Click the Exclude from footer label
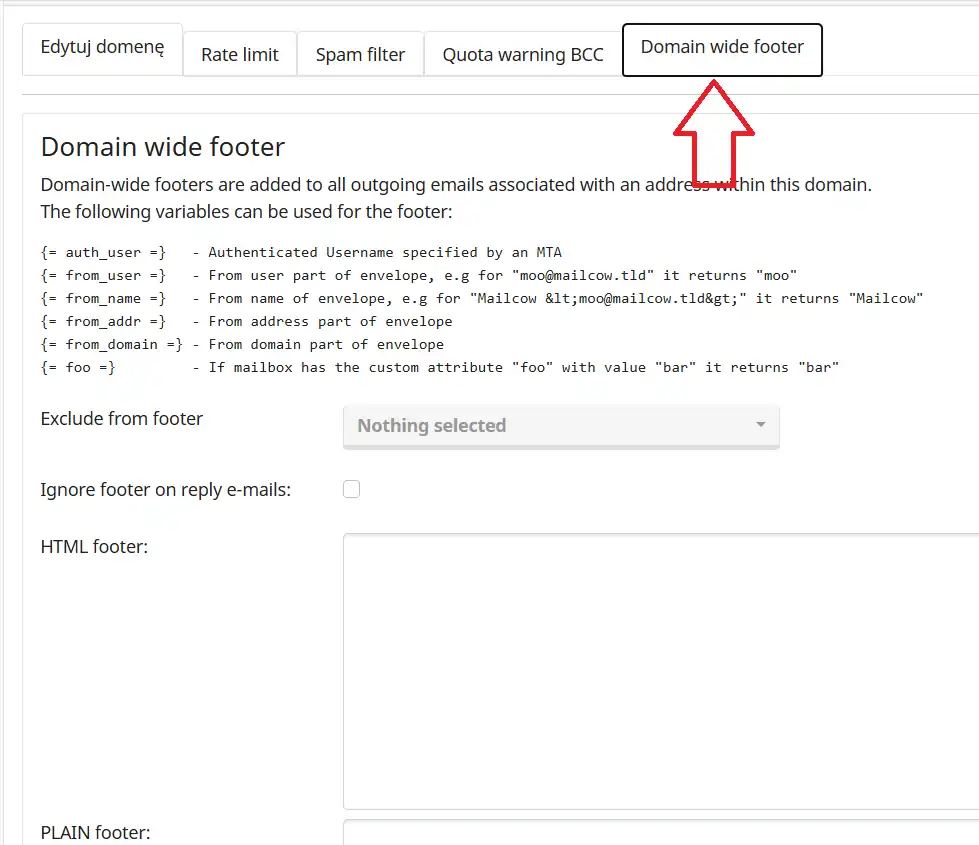 click(x=122, y=418)
